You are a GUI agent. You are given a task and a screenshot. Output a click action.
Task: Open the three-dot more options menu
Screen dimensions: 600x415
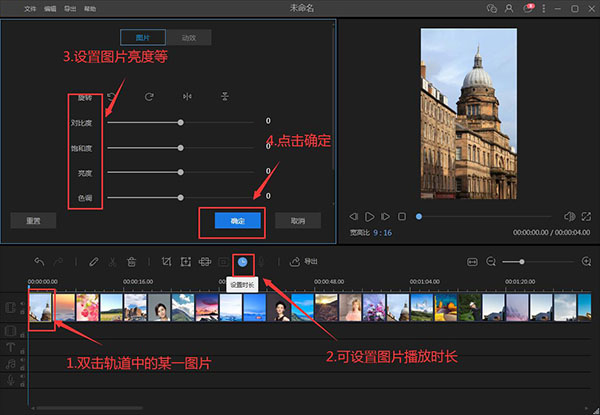[544, 8]
